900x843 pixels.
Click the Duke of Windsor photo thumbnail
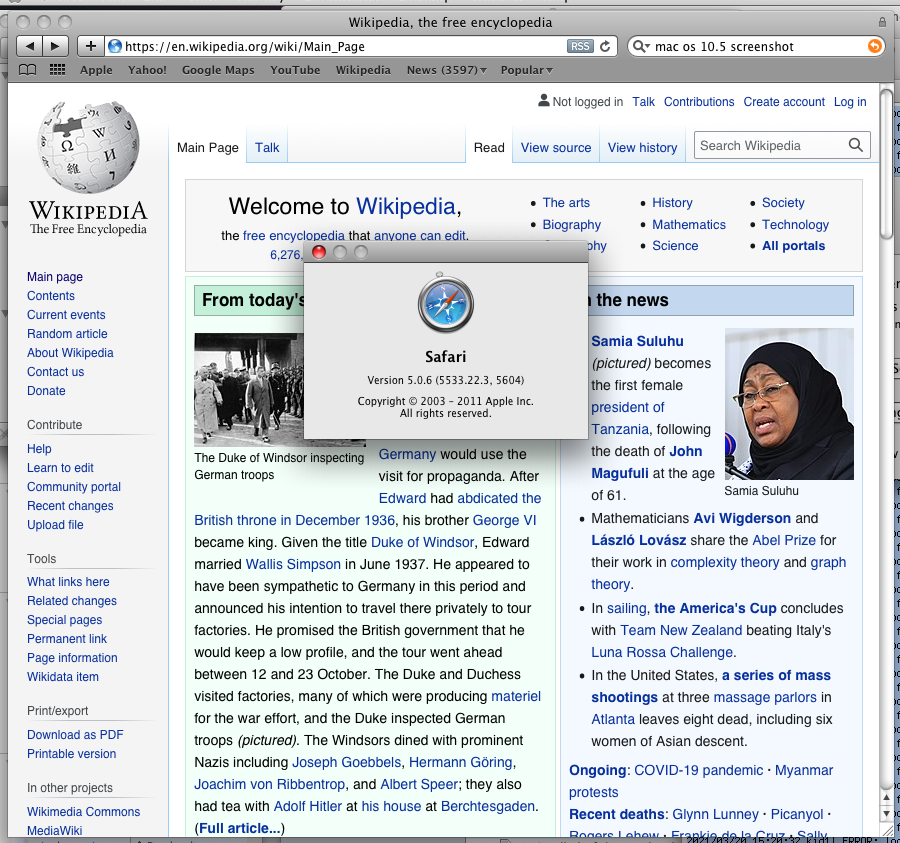[x=249, y=389]
